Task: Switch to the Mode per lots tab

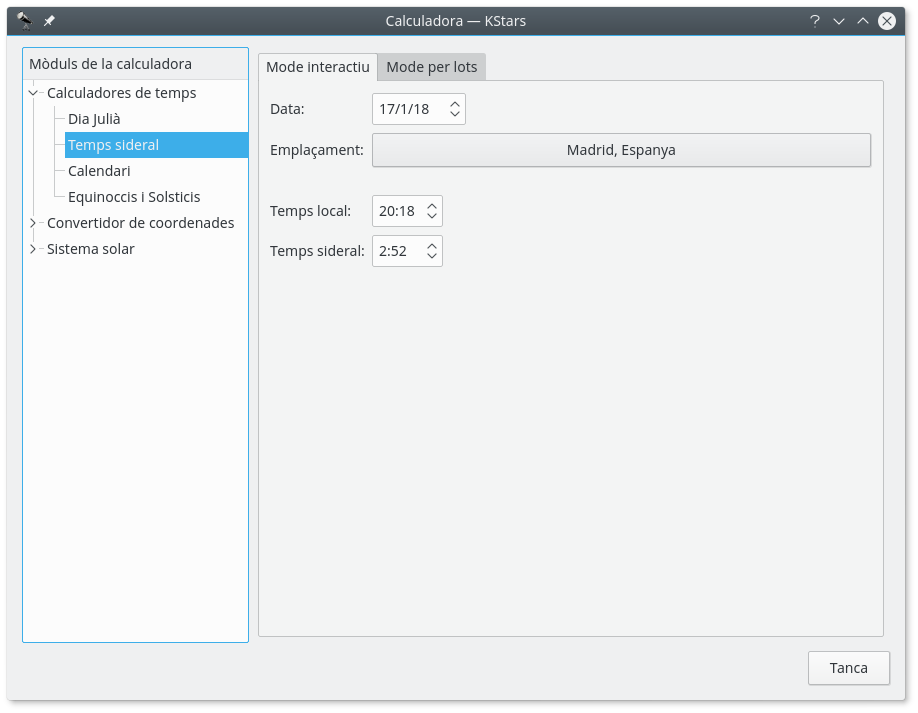Action: pos(432,67)
